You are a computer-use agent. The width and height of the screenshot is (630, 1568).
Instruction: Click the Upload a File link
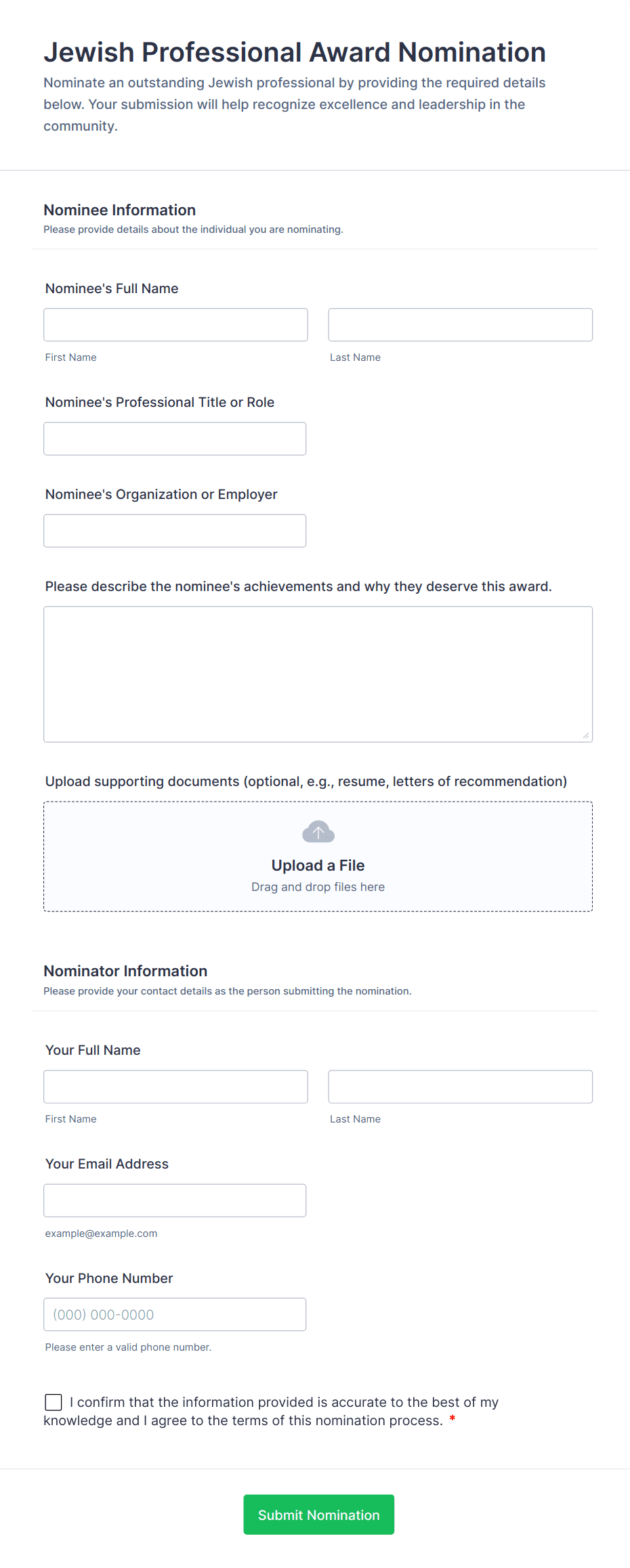pos(318,865)
